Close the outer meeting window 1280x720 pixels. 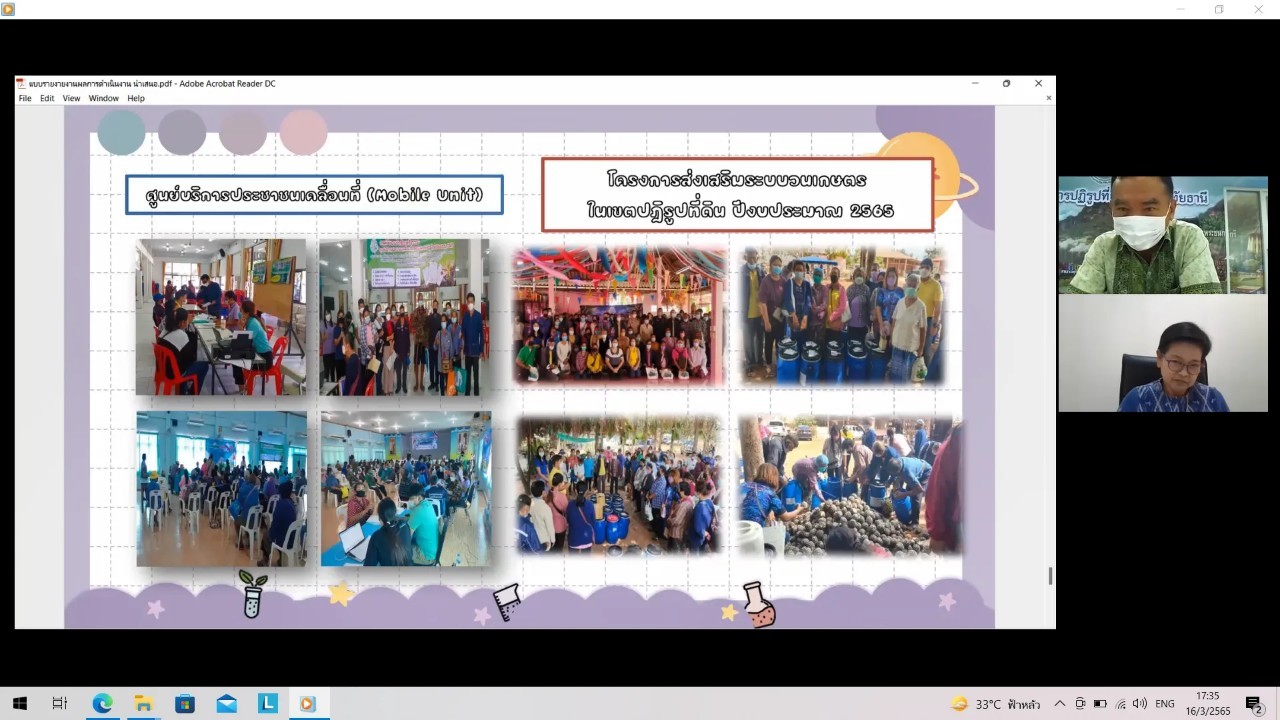tap(1258, 9)
